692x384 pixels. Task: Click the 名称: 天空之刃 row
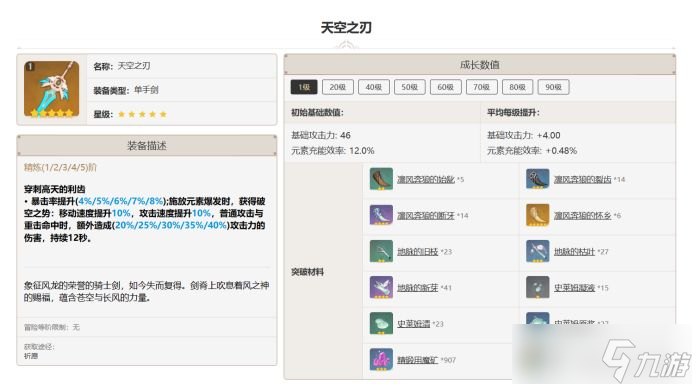(181, 66)
